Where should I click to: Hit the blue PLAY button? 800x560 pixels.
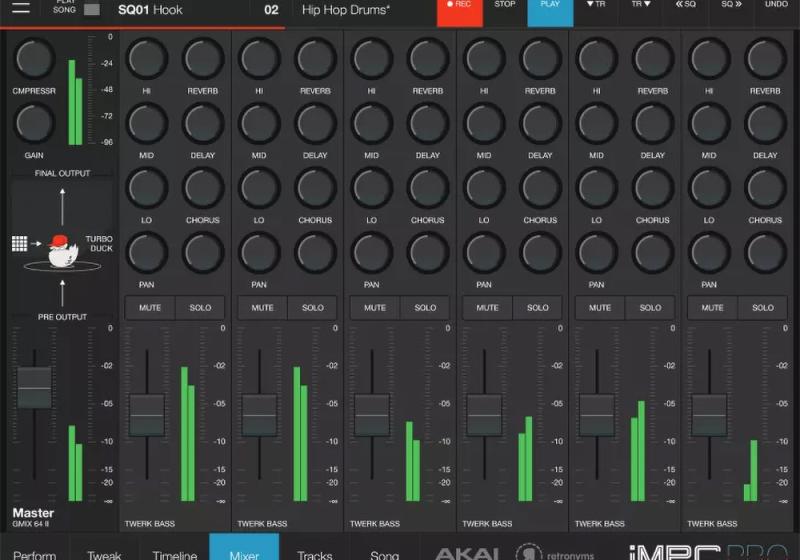(550, 12)
